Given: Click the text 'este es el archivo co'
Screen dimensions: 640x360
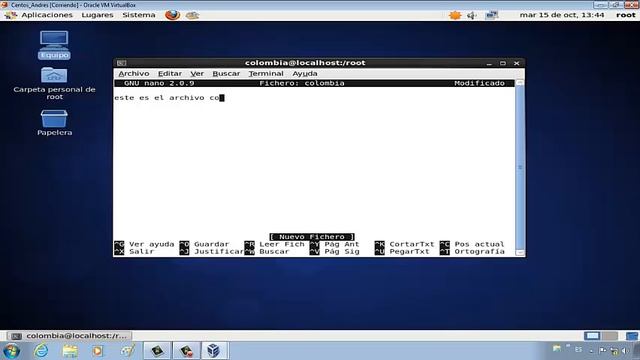Looking at the screenshot, I should [x=167, y=98].
